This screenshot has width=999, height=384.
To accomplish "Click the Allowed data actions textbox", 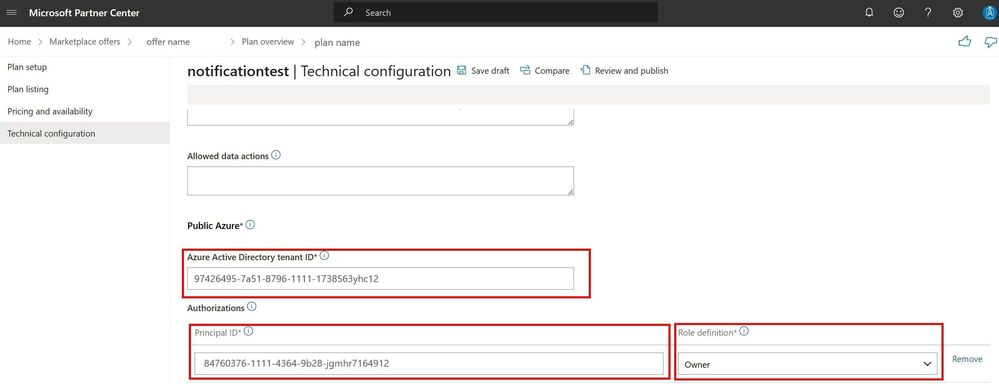I will [x=380, y=181].
